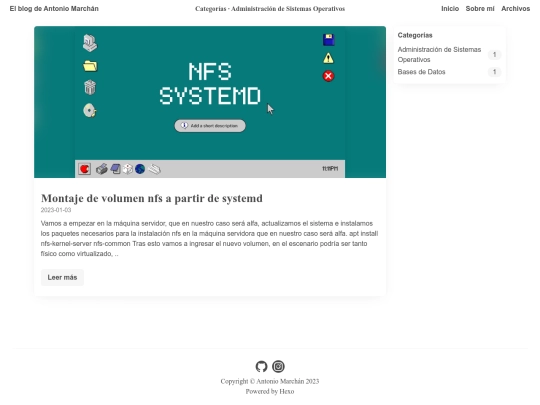The image size is (540, 405).
Task: Open the Hexo link in footer
Action: point(287,392)
